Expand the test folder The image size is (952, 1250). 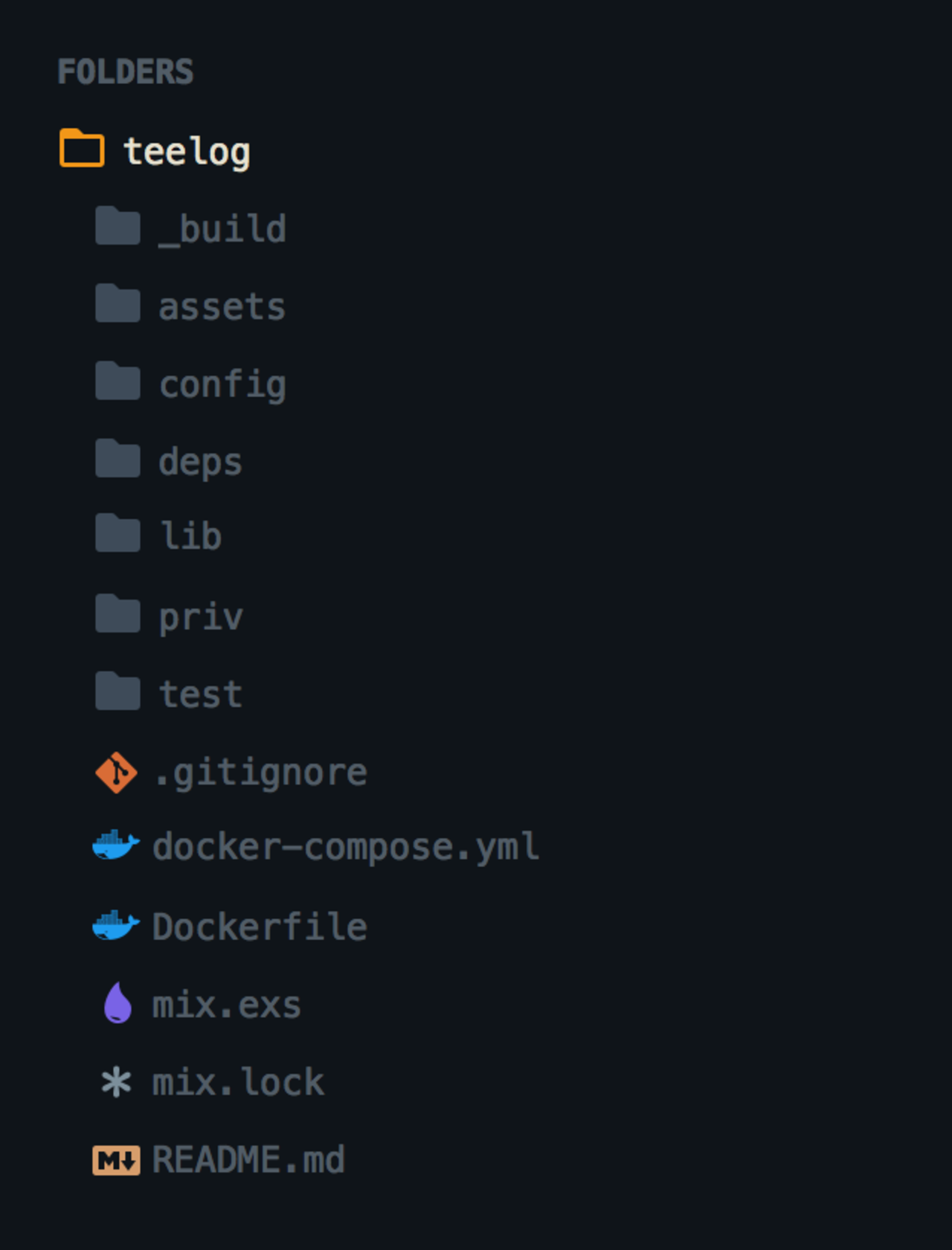coord(201,693)
